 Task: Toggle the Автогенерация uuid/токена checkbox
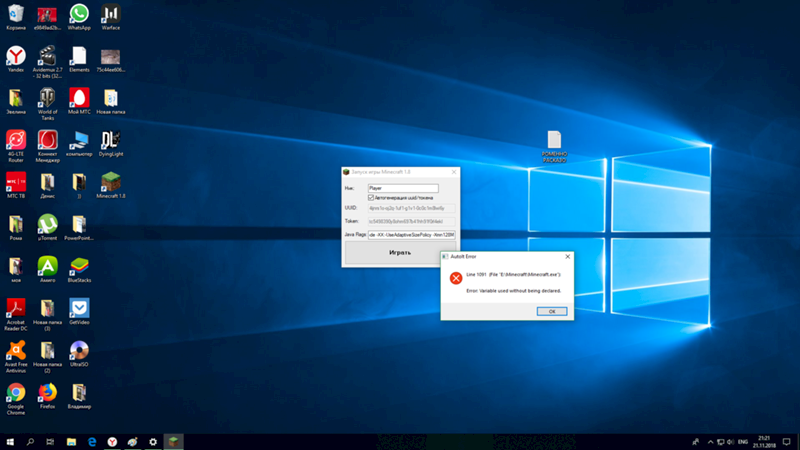pyautogui.click(x=371, y=197)
